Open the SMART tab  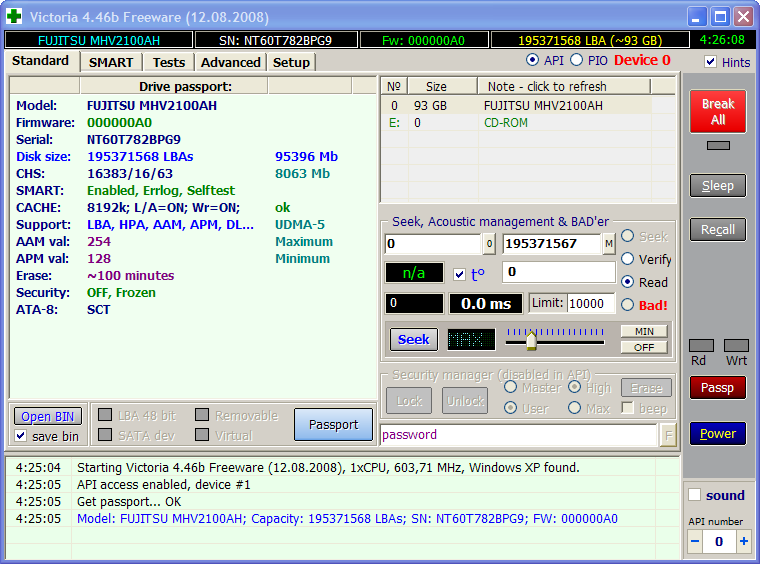click(111, 63)
